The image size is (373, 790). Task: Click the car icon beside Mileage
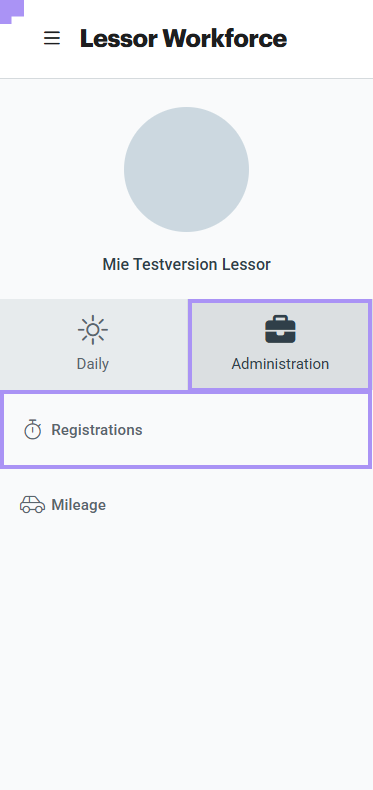[x=32, y=504]
